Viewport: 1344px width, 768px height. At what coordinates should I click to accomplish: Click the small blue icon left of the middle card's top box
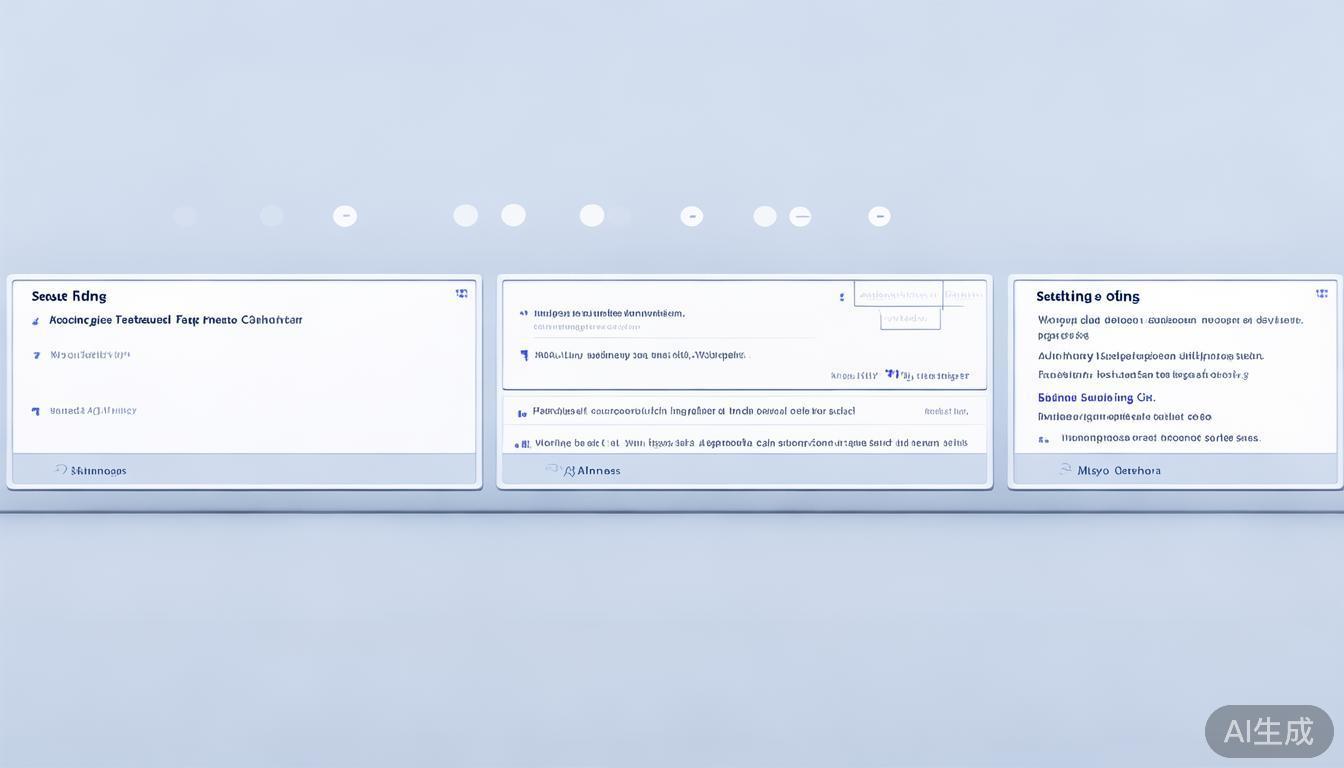(x=842, y=297)
